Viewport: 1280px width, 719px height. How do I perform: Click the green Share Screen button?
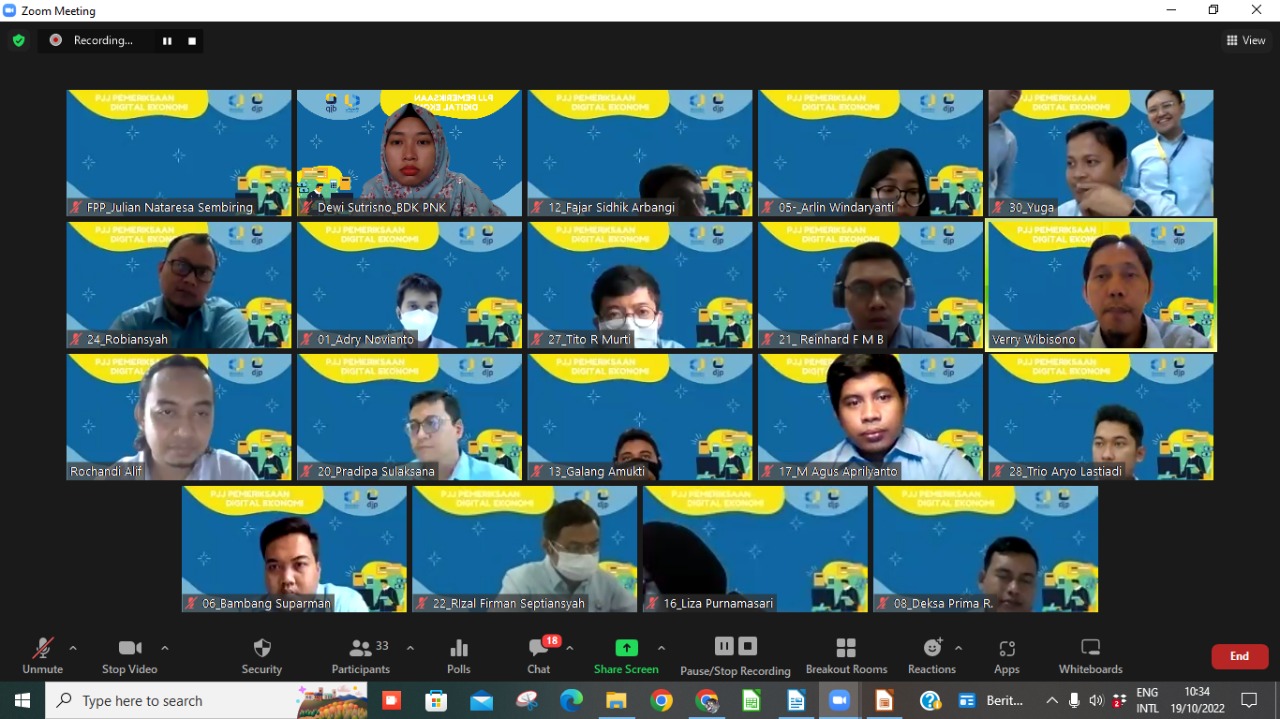pos(626,655)
